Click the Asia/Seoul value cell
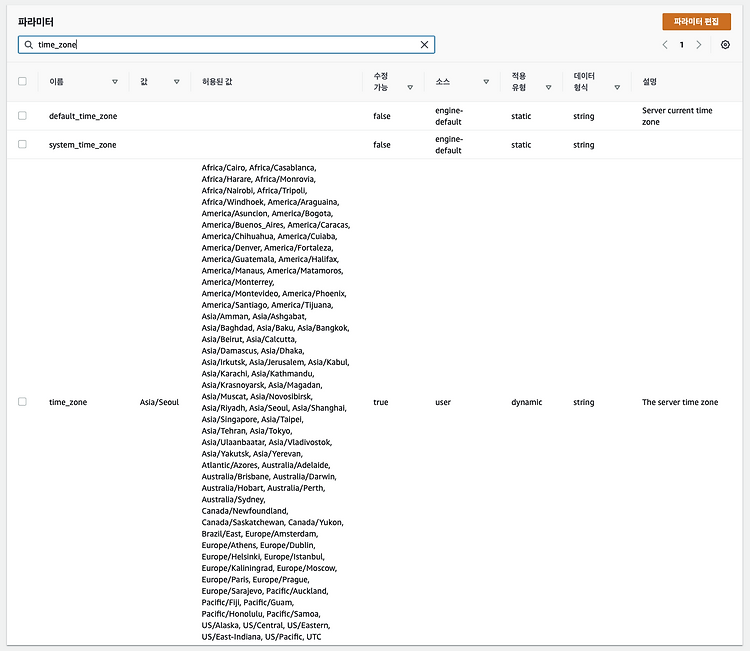Viewport: 750px width, 651px height. tap(159, 402)
